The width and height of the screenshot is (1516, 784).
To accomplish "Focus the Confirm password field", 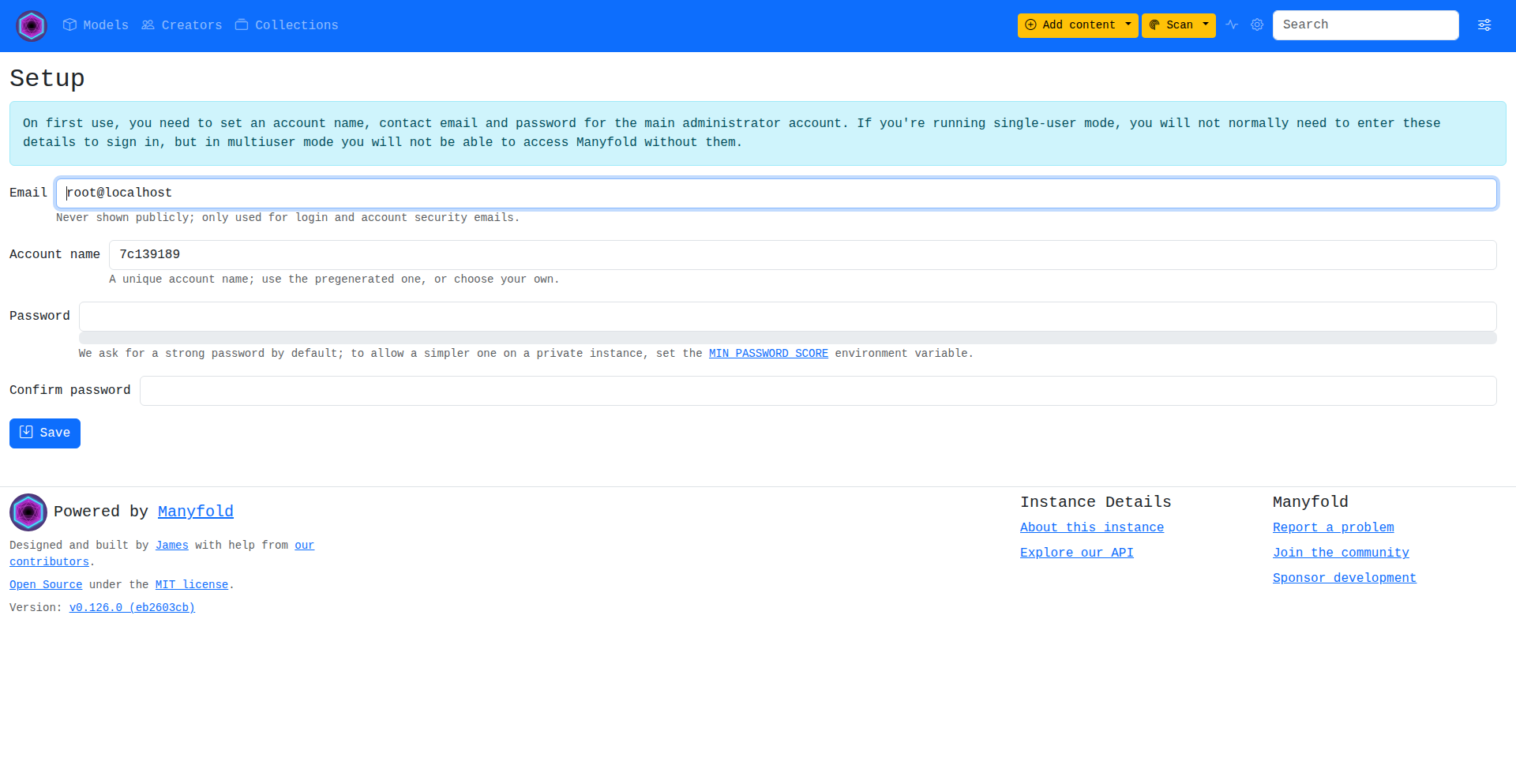I will click(817, 391).
